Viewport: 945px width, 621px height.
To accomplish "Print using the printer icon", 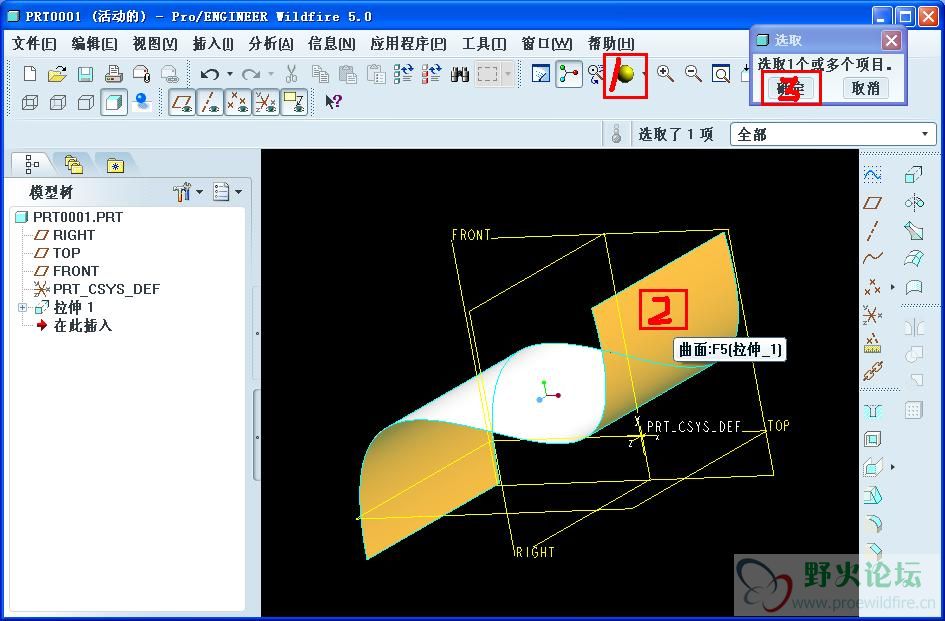I will (113, 74).
